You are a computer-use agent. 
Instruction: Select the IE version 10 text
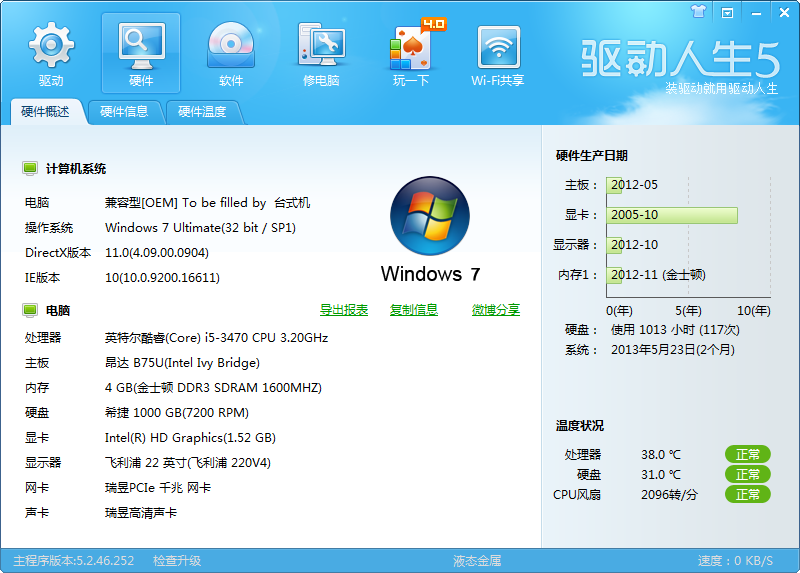click(x=162, y=278)
